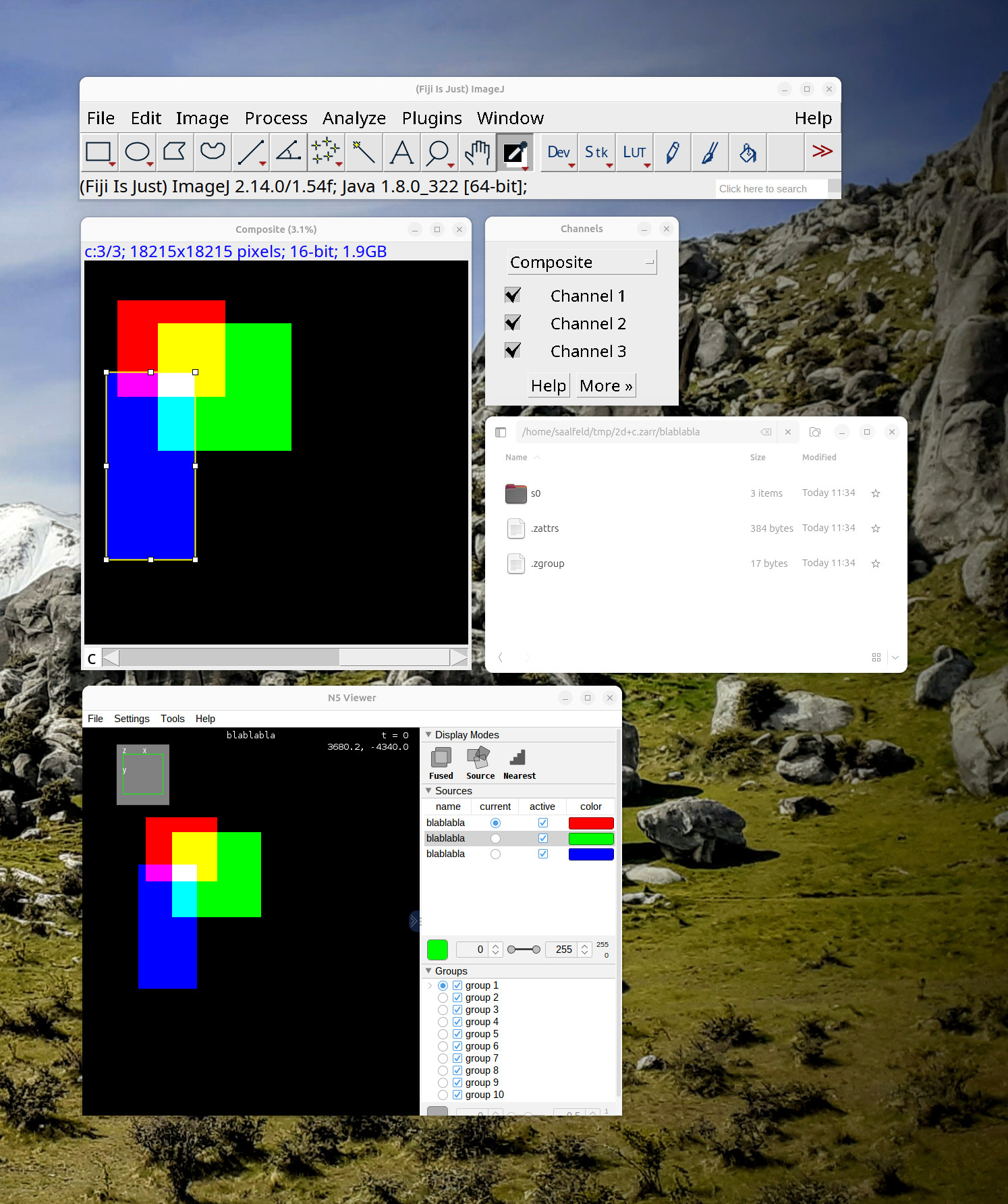Disable the group 3 checkbox
Screen dimensions: 1008x1204
pos(457,1010)
